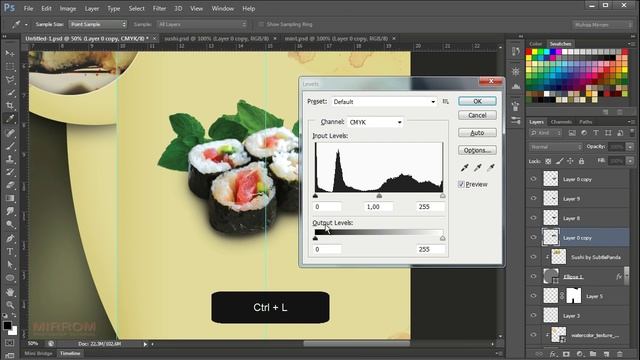Open the Levels preset options menu icon
This screenshot has width=640, height=360.
(x=446, y=101)
